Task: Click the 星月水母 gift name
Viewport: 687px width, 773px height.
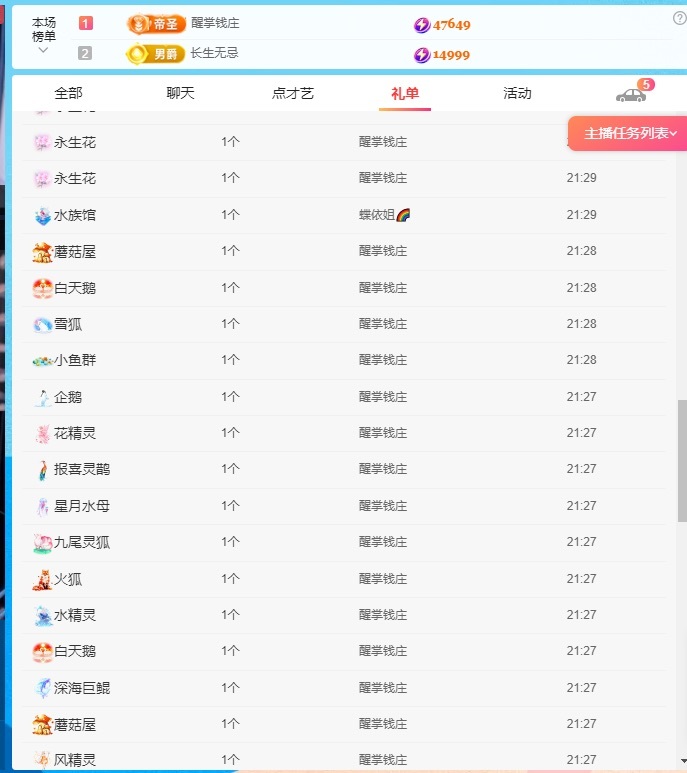Action: [x=82, y=506]
